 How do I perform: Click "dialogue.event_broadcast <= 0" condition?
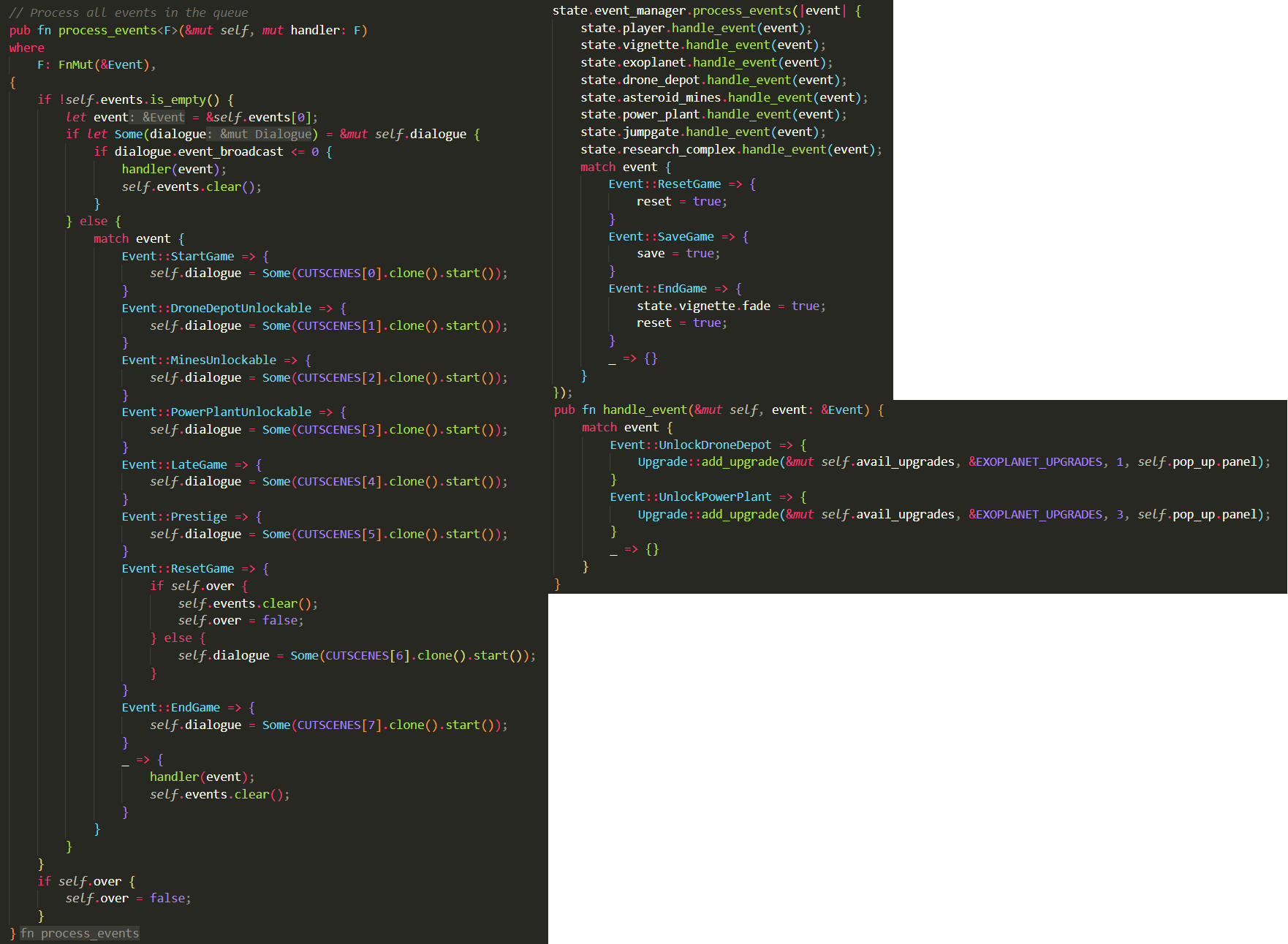pyautogui.click(x=216, y=151)
